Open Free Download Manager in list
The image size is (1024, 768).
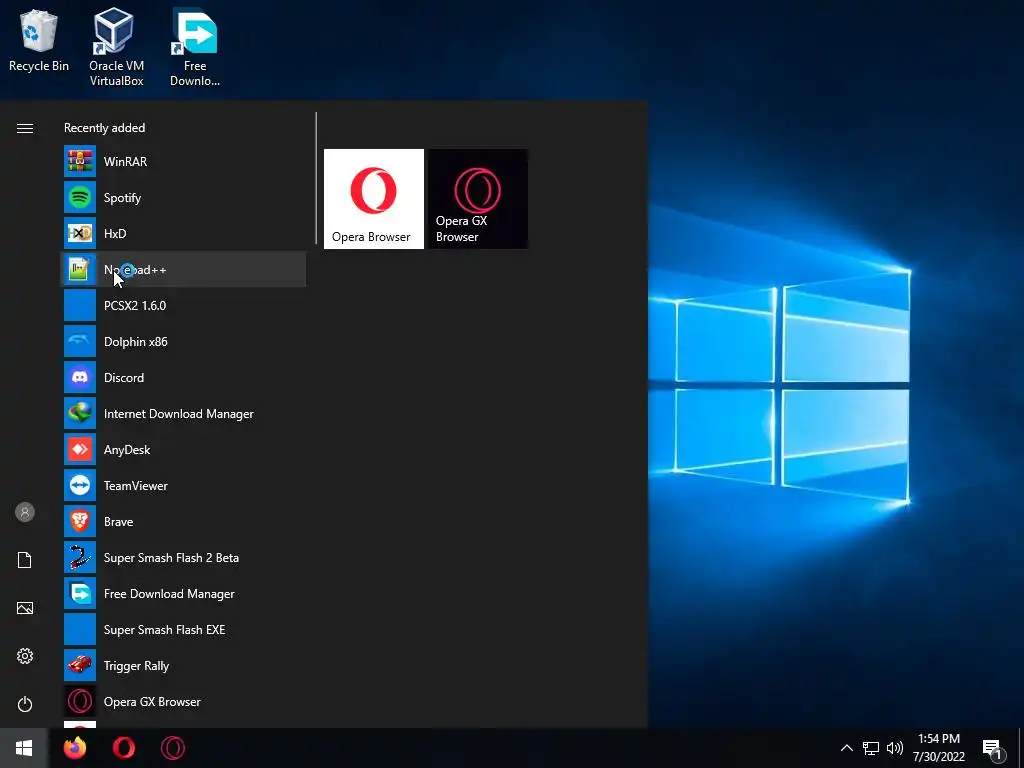183,594
